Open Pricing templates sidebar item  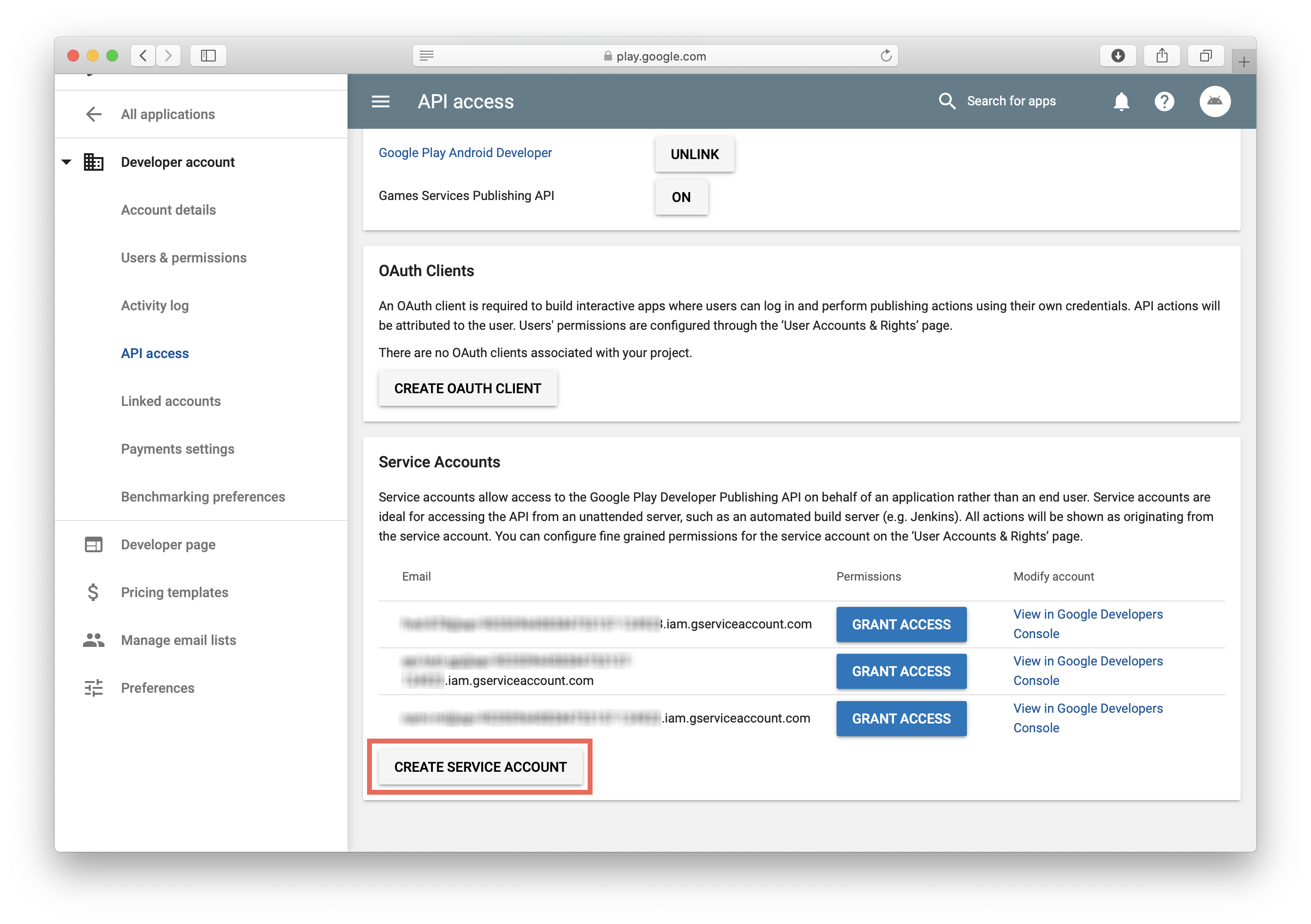(x=174, y=592)
